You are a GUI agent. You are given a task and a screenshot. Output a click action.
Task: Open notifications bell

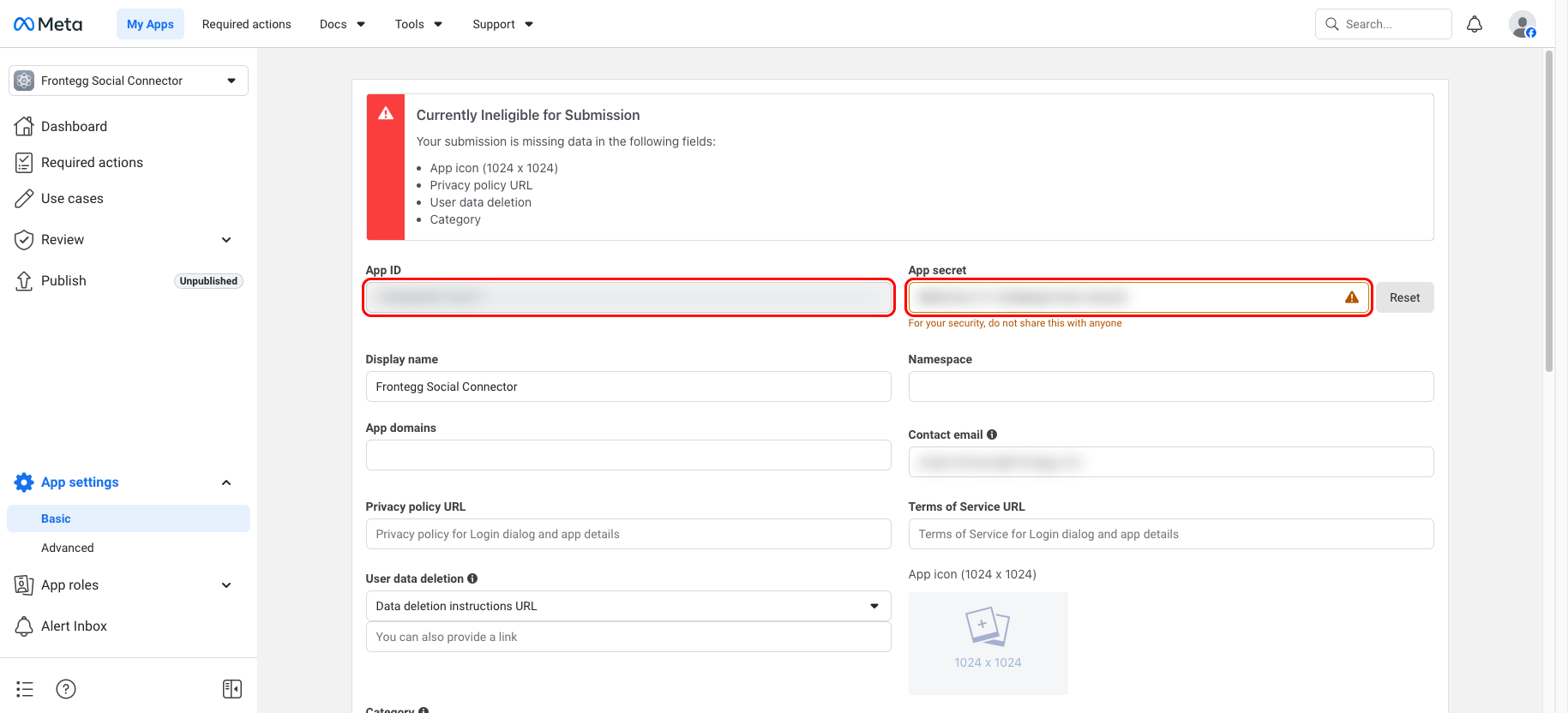click(1475, 24)
